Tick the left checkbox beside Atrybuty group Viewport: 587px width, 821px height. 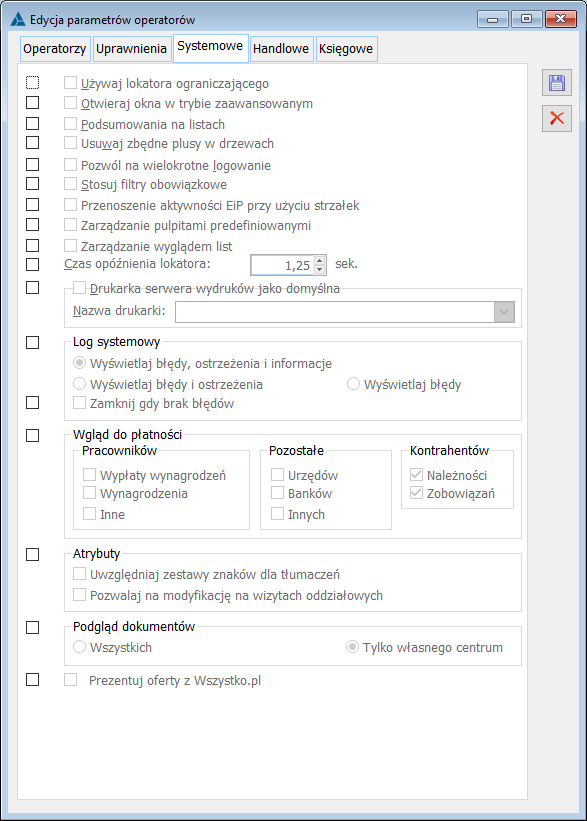click(32, 554)
